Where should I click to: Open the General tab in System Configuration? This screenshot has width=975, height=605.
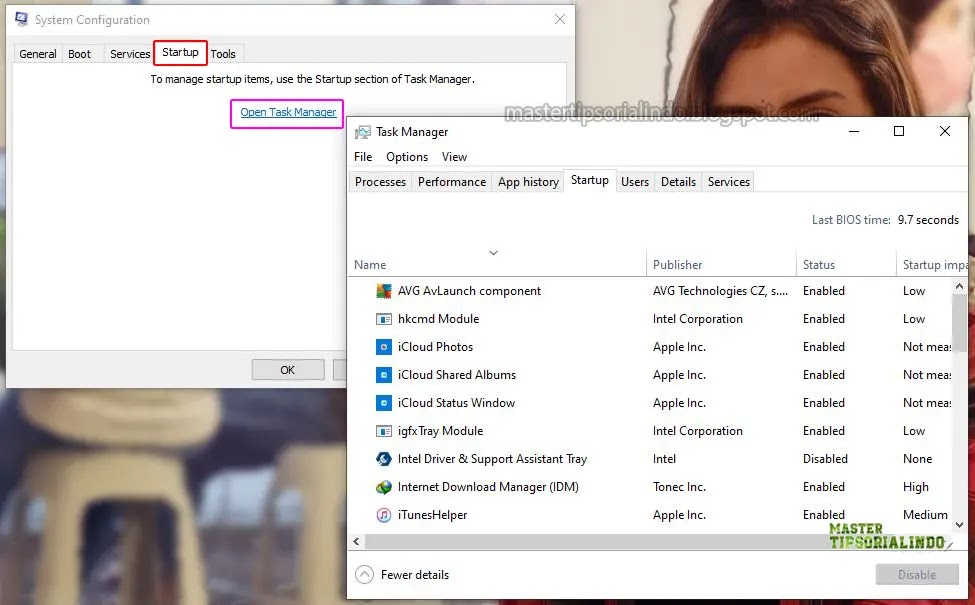37,54
